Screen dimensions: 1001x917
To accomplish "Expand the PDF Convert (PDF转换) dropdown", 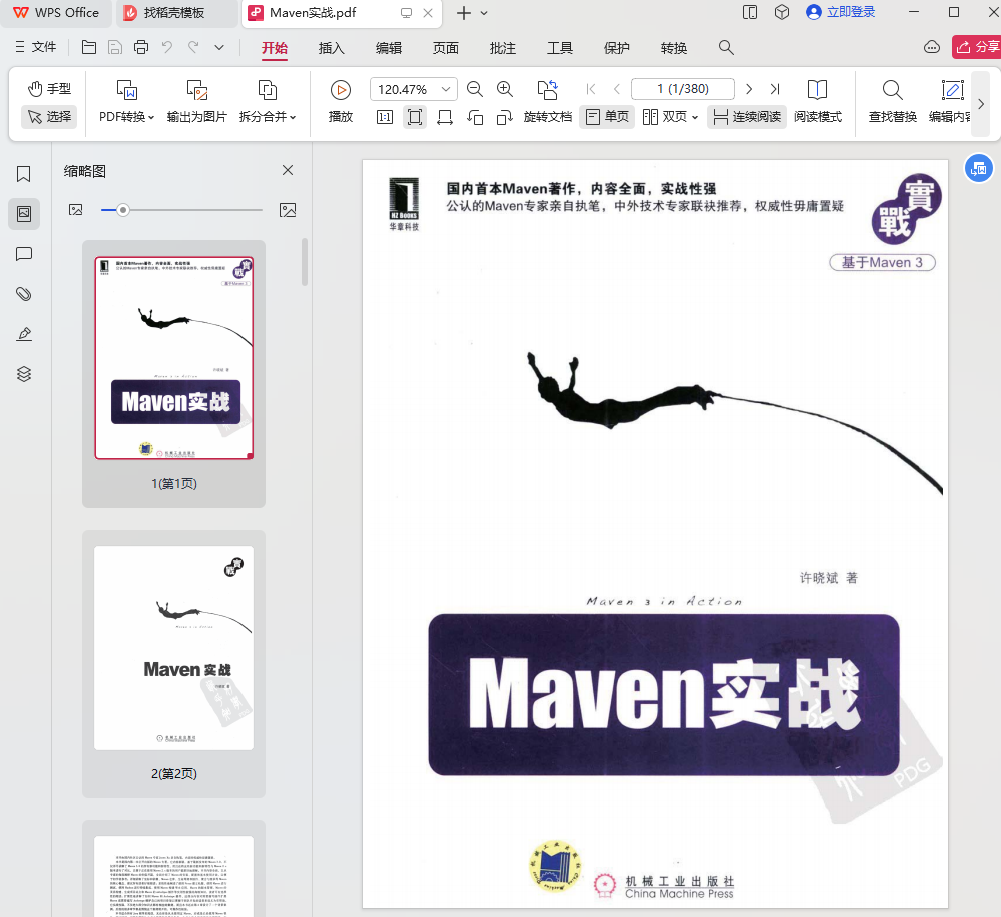I will tap(127, 116).
